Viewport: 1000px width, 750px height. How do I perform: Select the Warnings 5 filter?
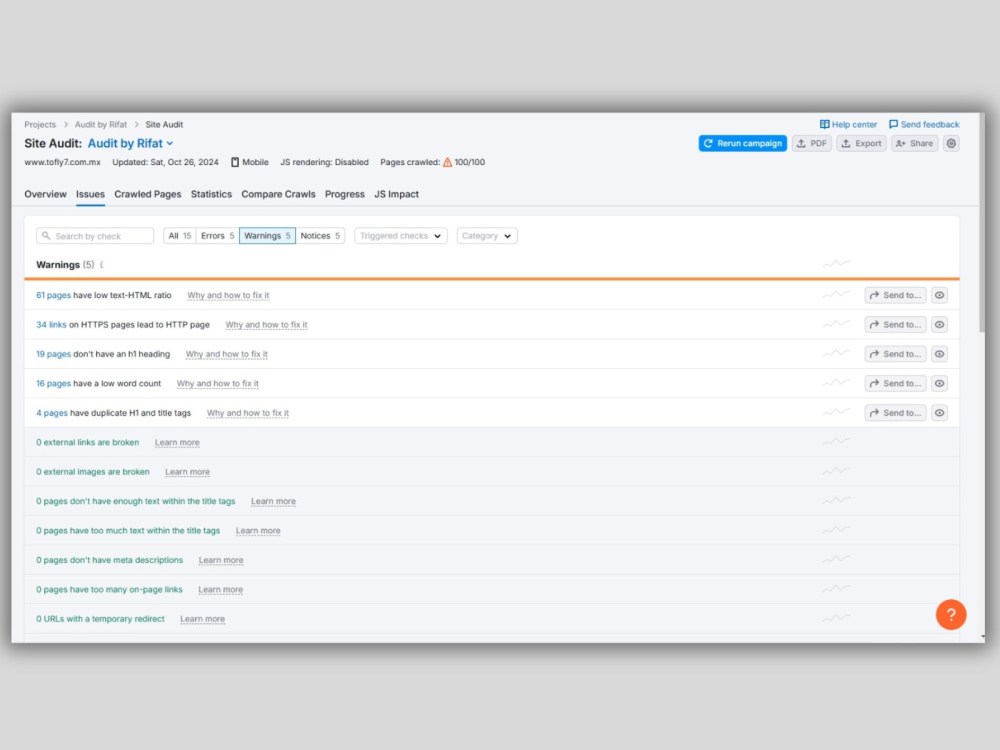click(x=267, y=236)
